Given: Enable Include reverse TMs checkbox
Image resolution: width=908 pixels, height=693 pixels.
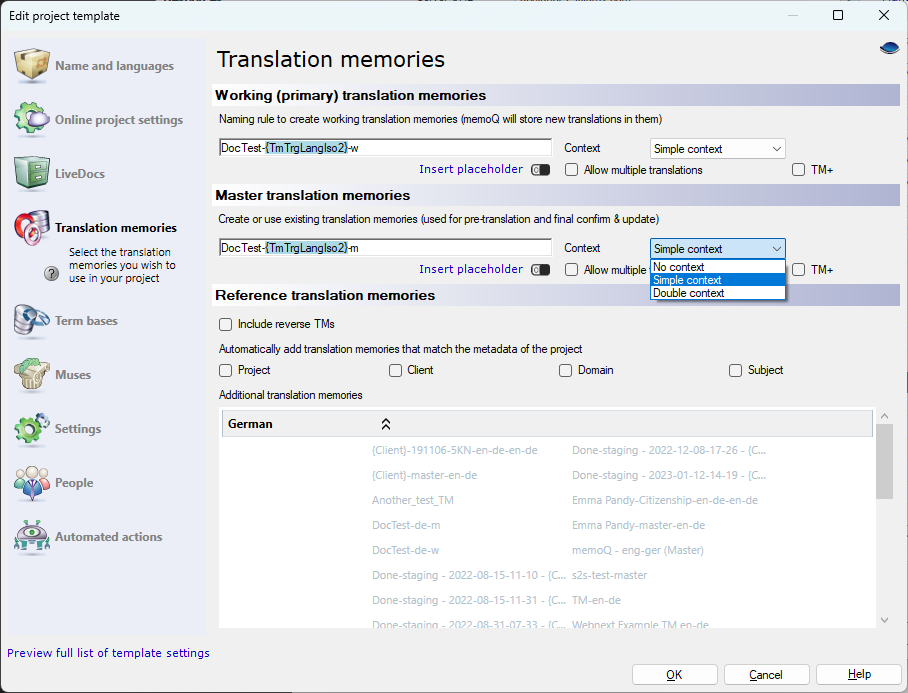Looking at the screenshot, I should click(226, 324).
